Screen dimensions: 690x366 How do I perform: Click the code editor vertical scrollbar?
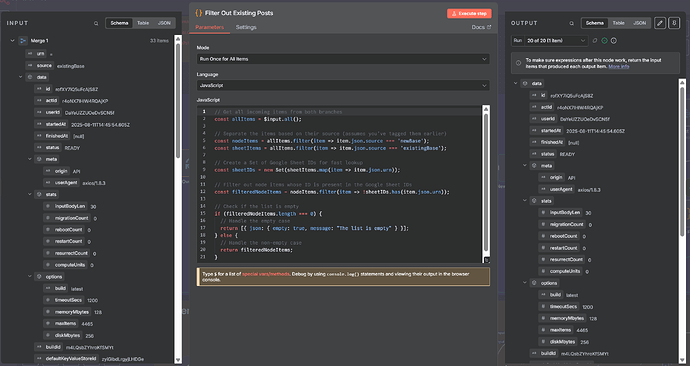coord(486,183)
